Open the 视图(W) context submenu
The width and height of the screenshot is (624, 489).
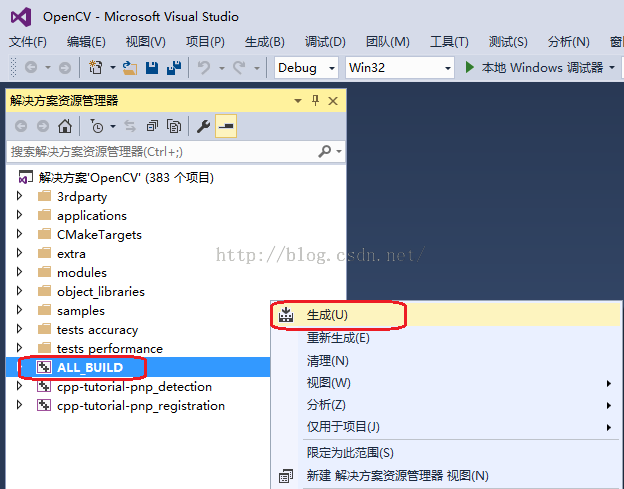[x=446, y=383]
